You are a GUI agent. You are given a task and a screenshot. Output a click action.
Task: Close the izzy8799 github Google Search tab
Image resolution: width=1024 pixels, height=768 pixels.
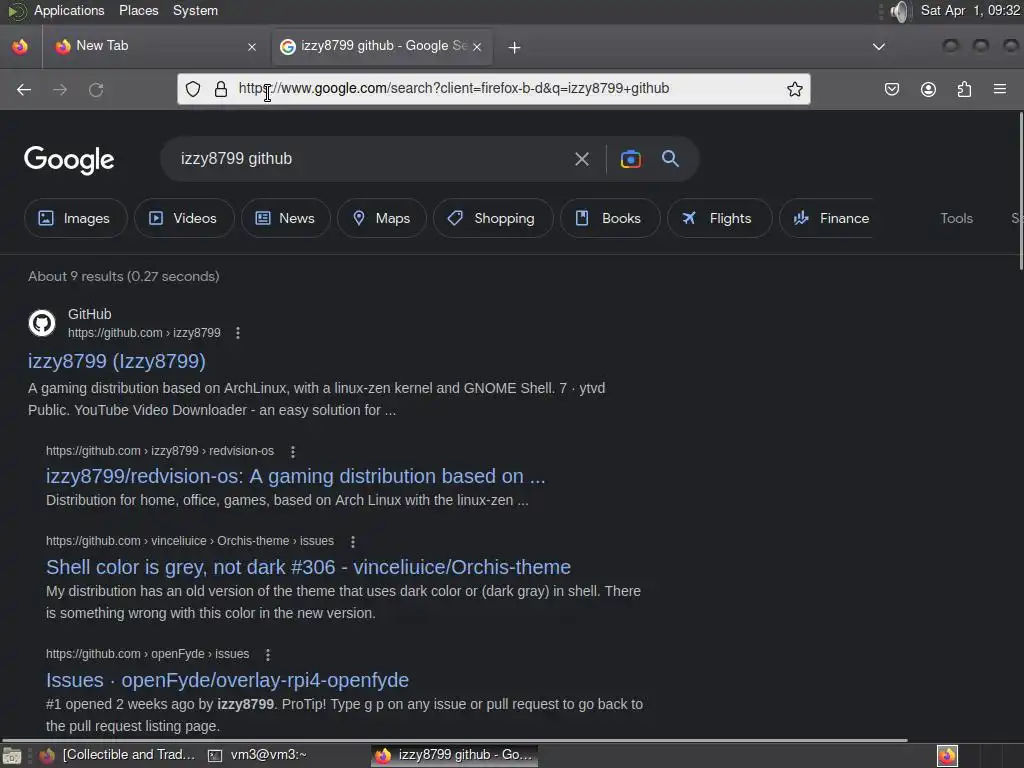[477, 46]
